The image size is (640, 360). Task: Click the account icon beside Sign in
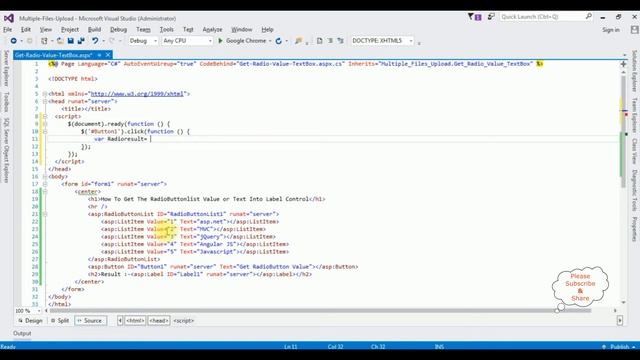click(634, 29)
